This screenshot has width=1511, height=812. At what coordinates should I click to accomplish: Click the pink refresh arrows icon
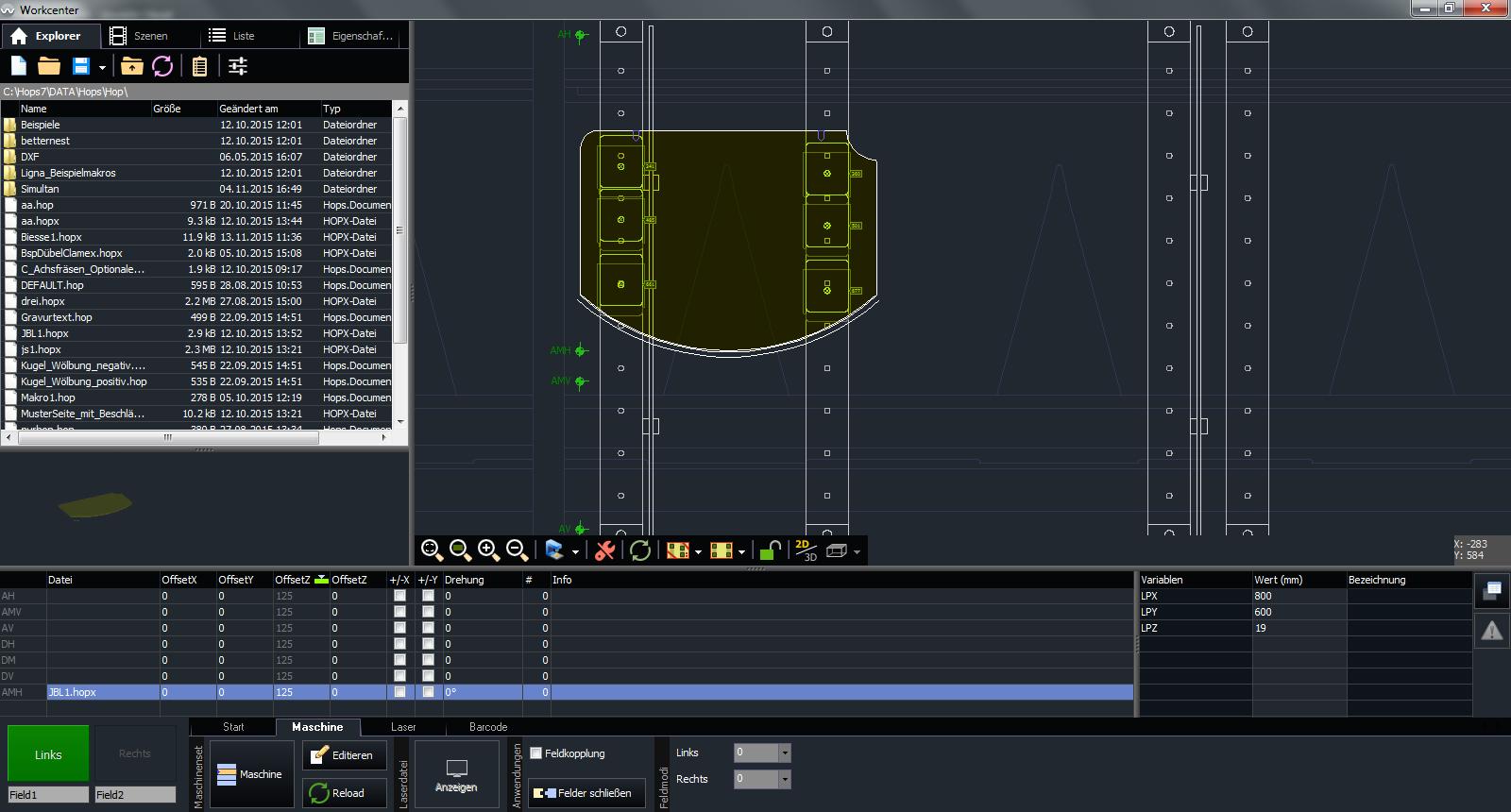pos(162,66)
